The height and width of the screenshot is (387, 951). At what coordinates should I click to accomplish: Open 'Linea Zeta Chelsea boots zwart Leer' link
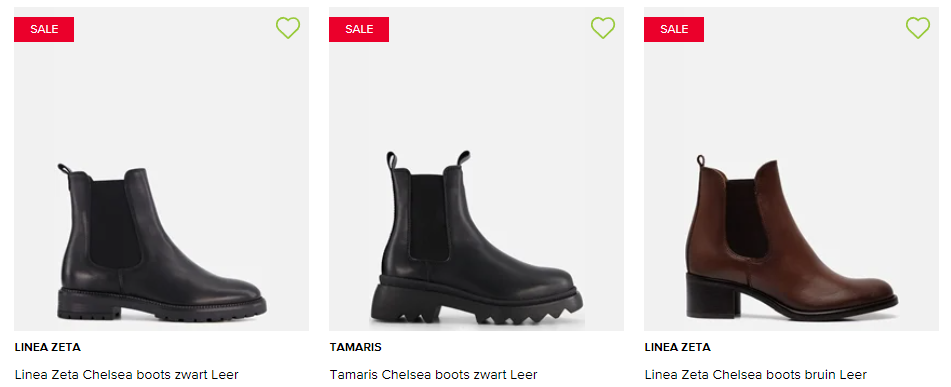[126, 375]
